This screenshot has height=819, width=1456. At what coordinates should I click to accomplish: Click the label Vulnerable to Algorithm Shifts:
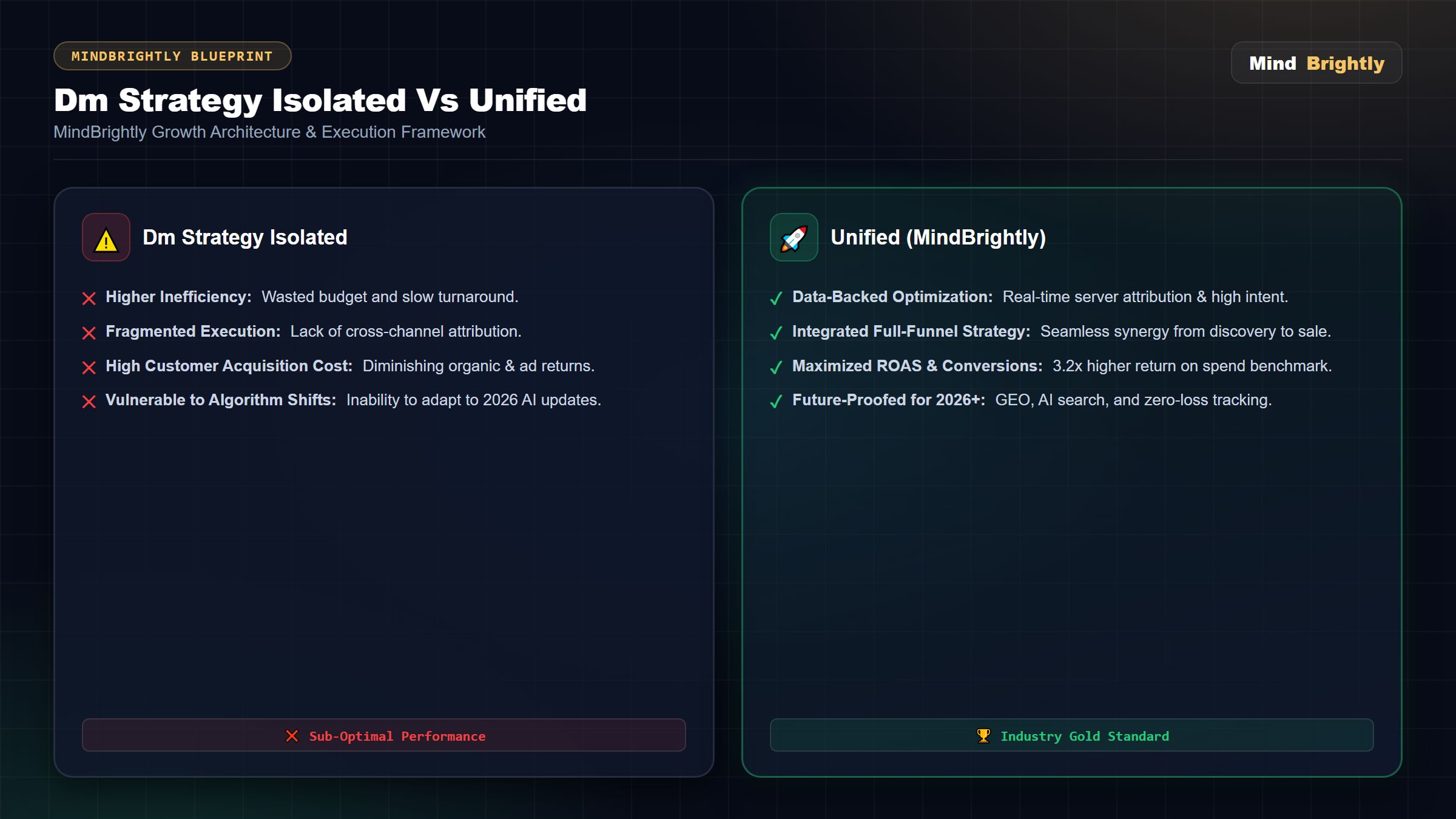point(221,400)
